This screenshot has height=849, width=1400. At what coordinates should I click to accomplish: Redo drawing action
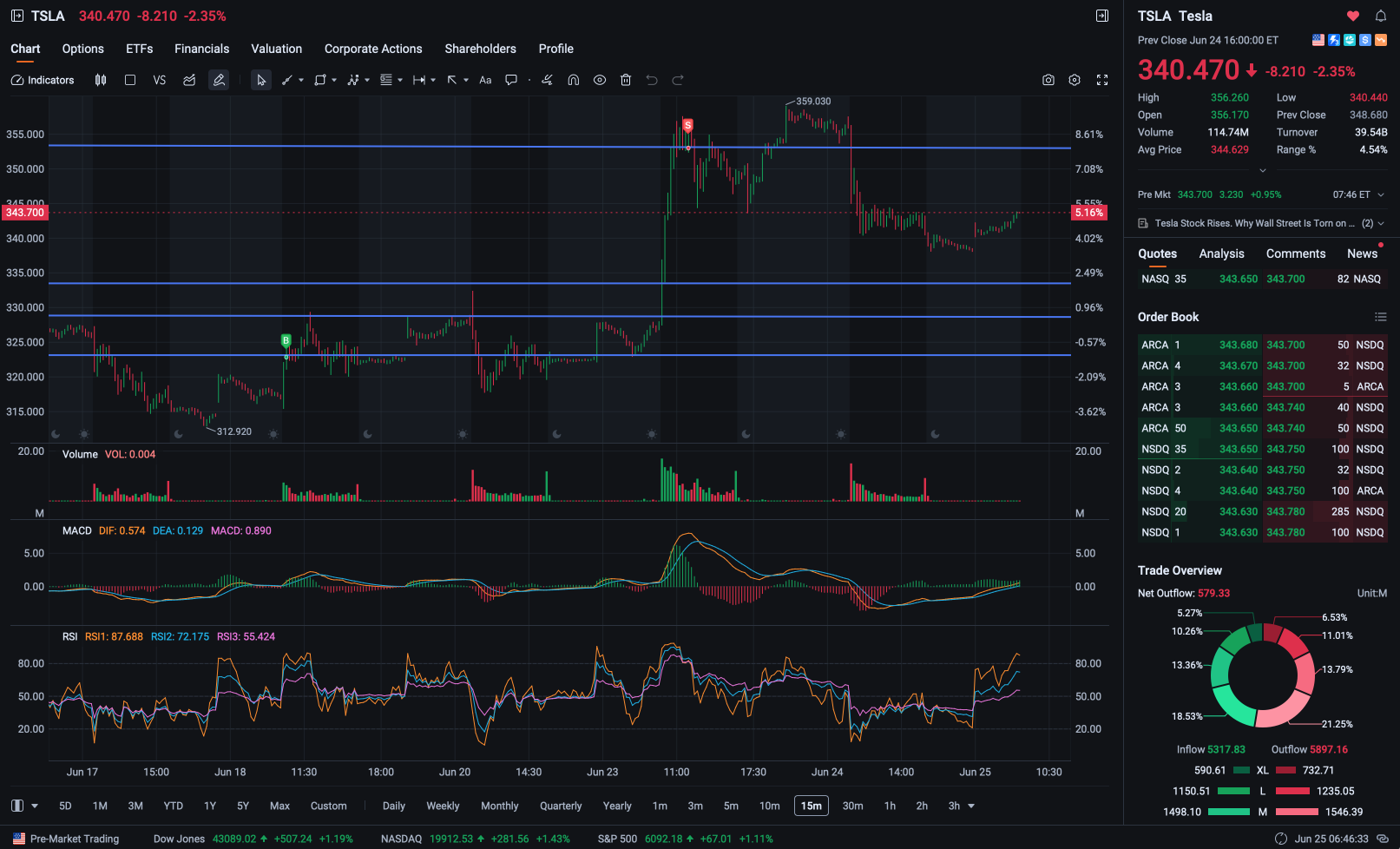pos(678,80)
